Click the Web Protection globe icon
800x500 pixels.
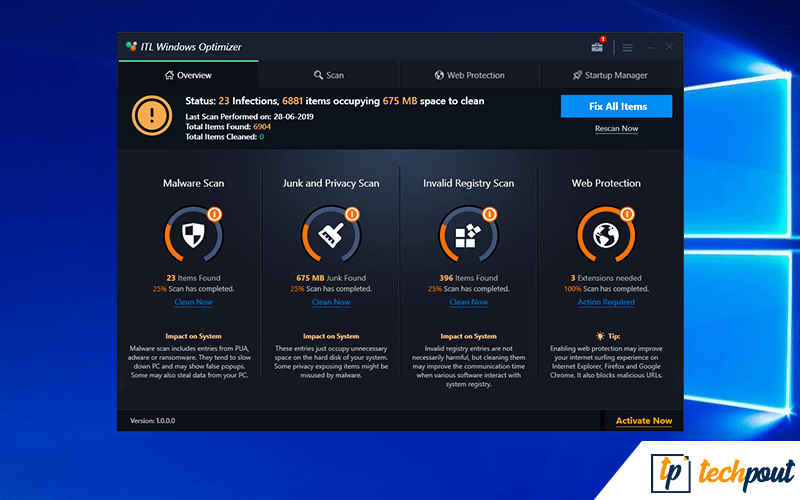point(606,236)
